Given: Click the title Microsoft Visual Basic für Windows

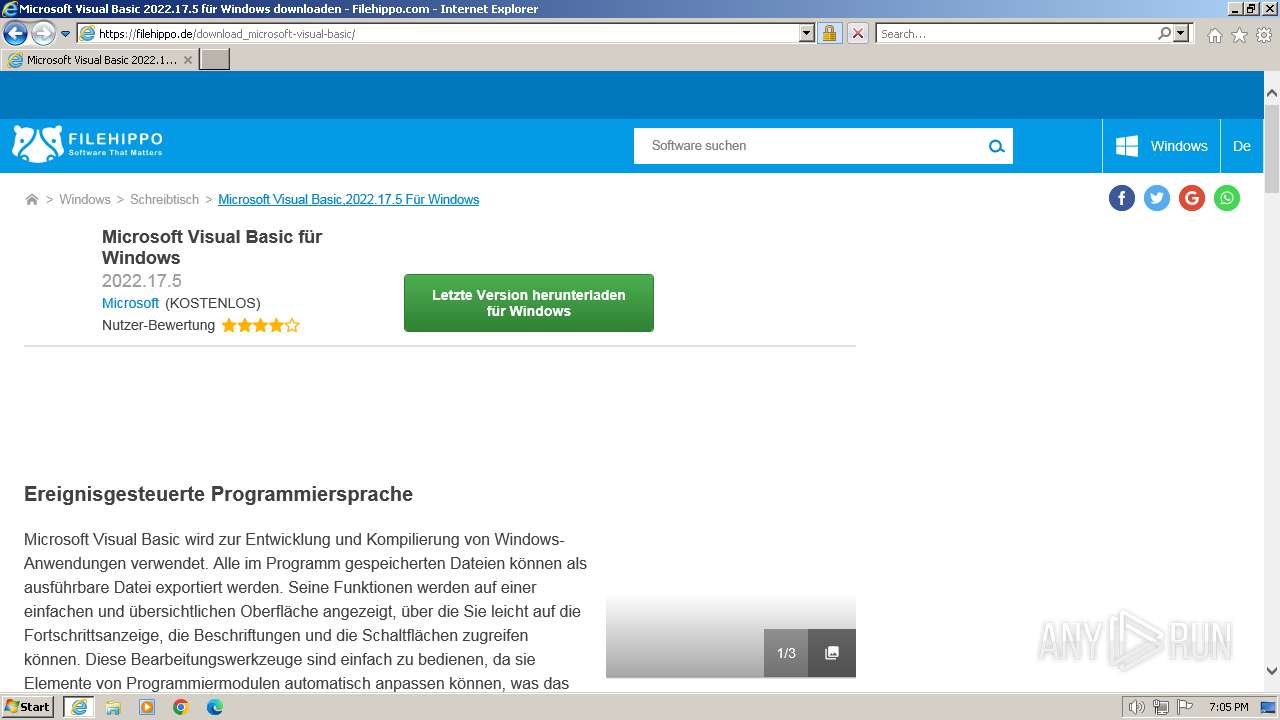Looking at the screenshot, I should [212, 247].
